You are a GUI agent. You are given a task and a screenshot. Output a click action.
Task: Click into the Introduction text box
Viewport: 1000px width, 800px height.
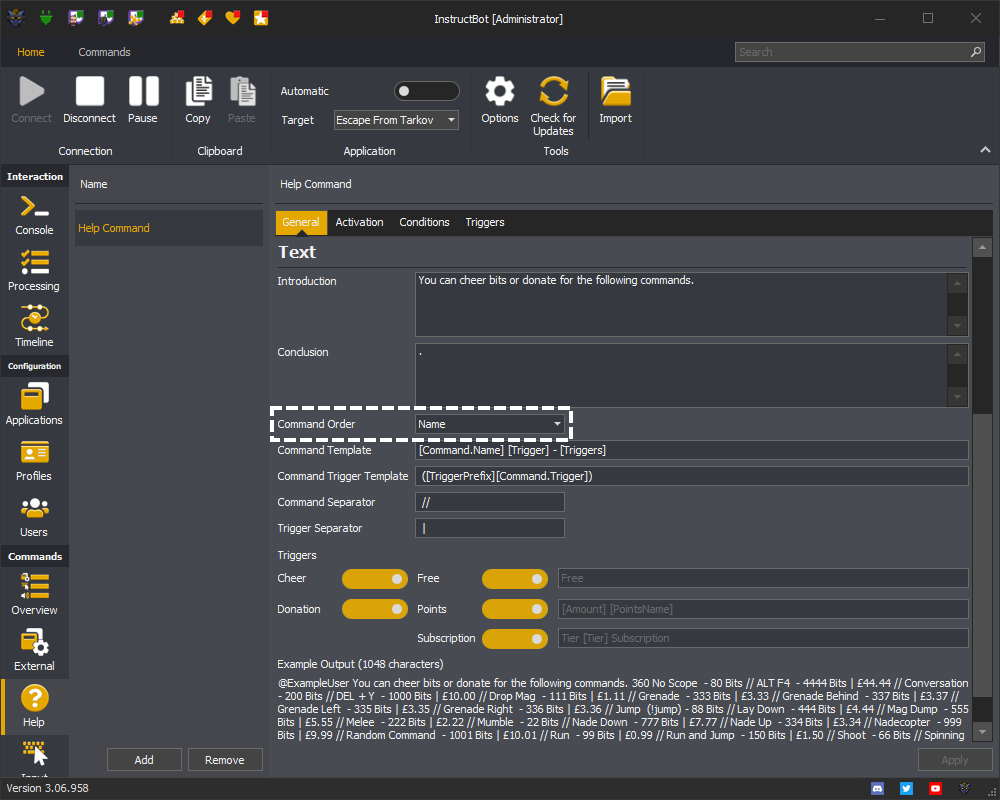point(681,304)
